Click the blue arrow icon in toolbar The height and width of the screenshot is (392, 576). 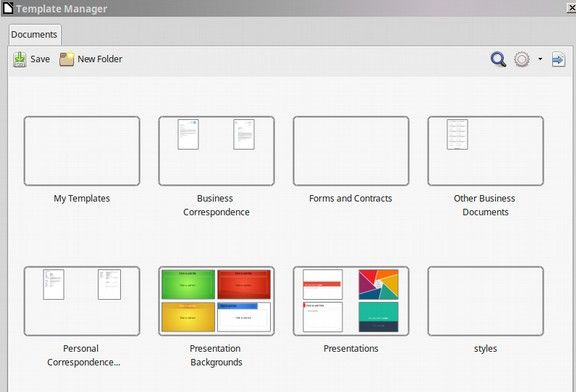[x=558, y=60]
